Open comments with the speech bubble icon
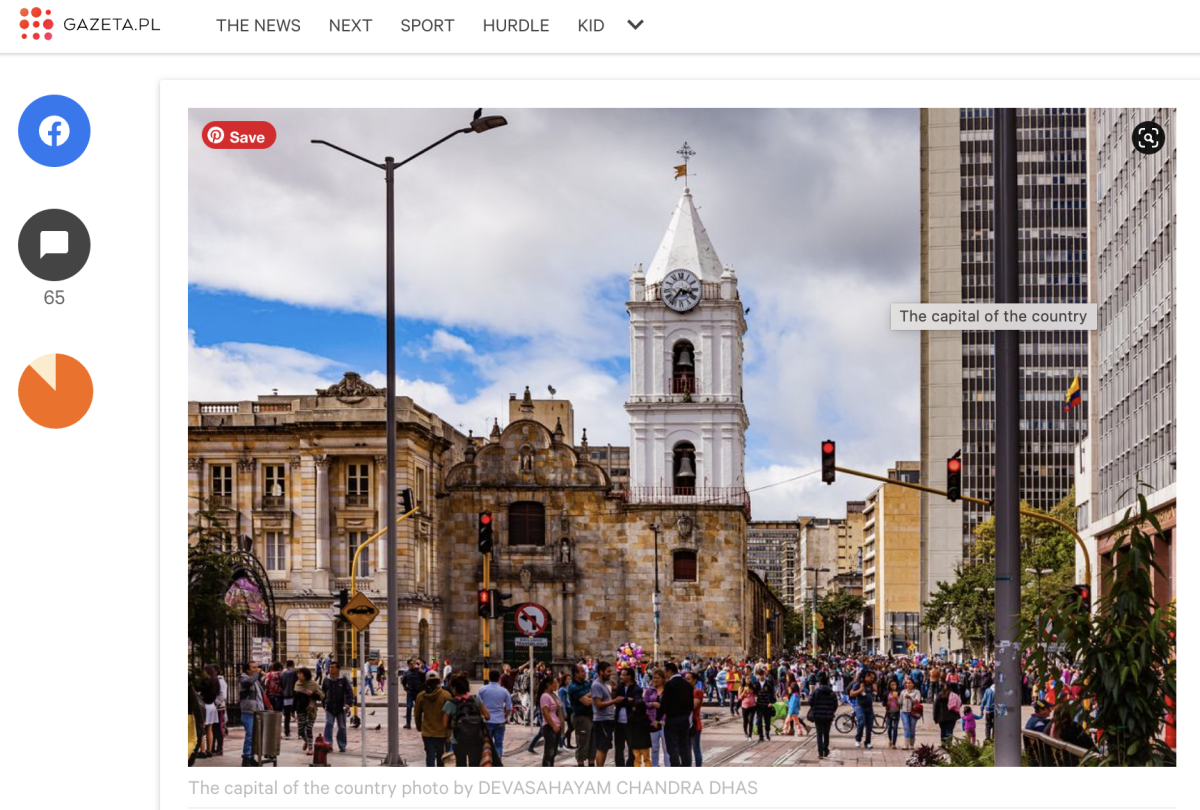1200x810 pixels. [x=54, y=245]
